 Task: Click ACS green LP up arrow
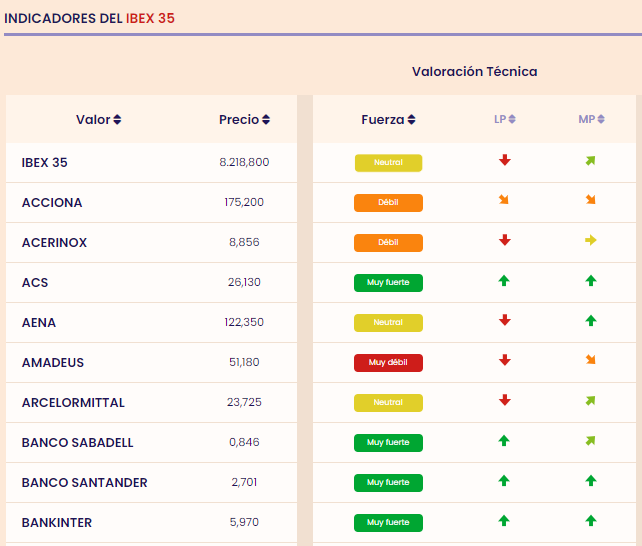tap(505, 281)
